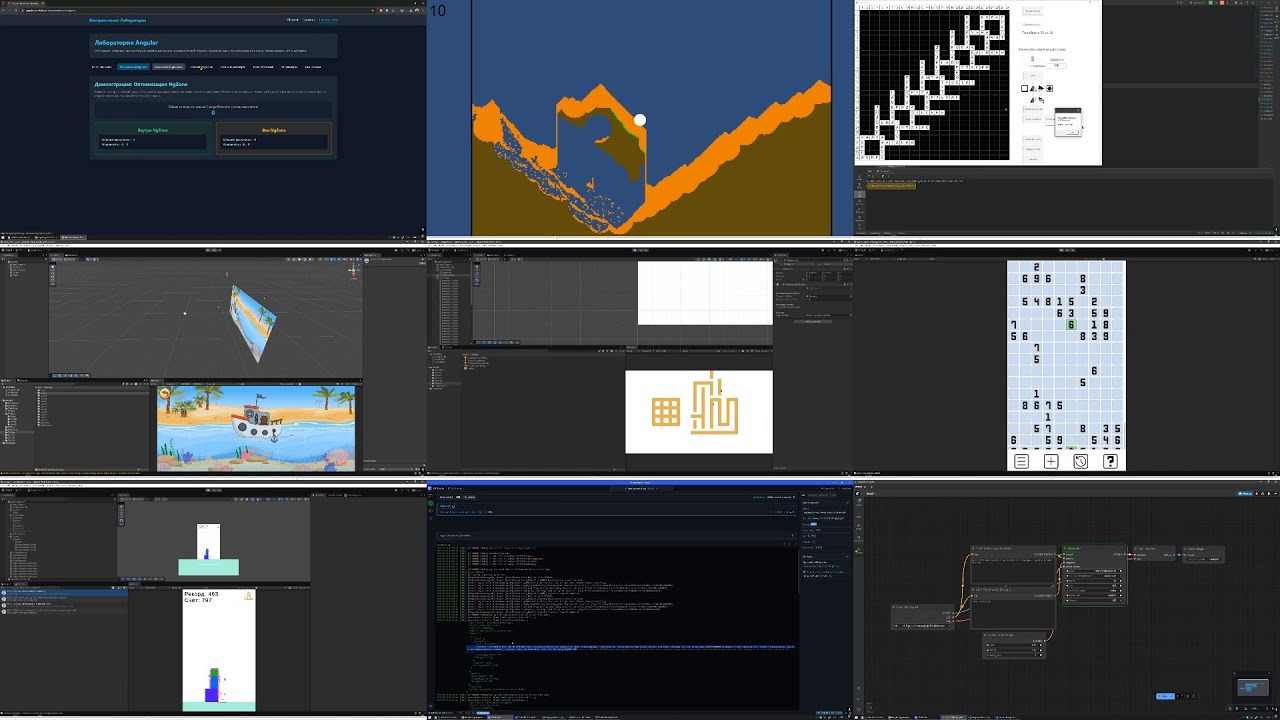Viewport: 1280px width, 720px height.
Task: Click the "Рекорд: 465" label in tower game
Action: point(202,594)
